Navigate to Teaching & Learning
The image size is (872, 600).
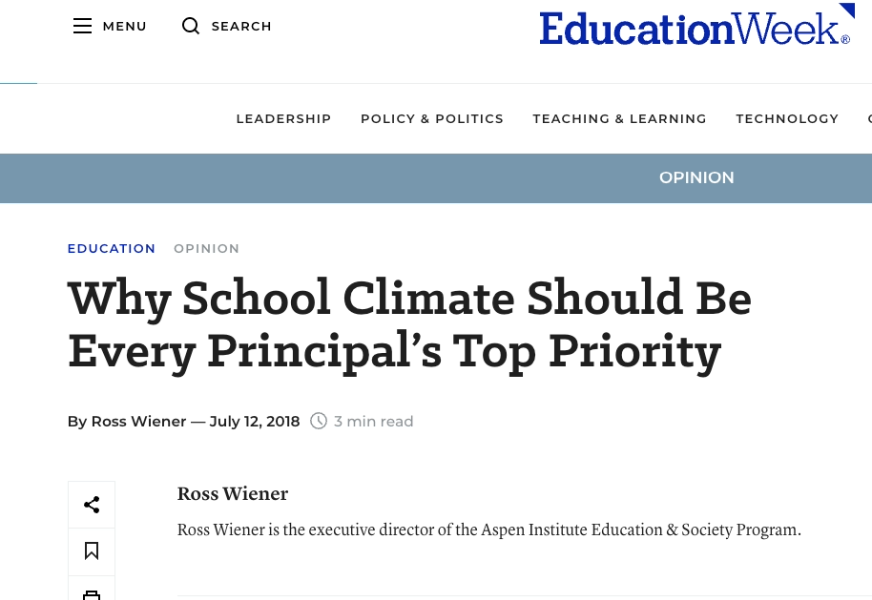pyautogui.click(x=619, y=119)
